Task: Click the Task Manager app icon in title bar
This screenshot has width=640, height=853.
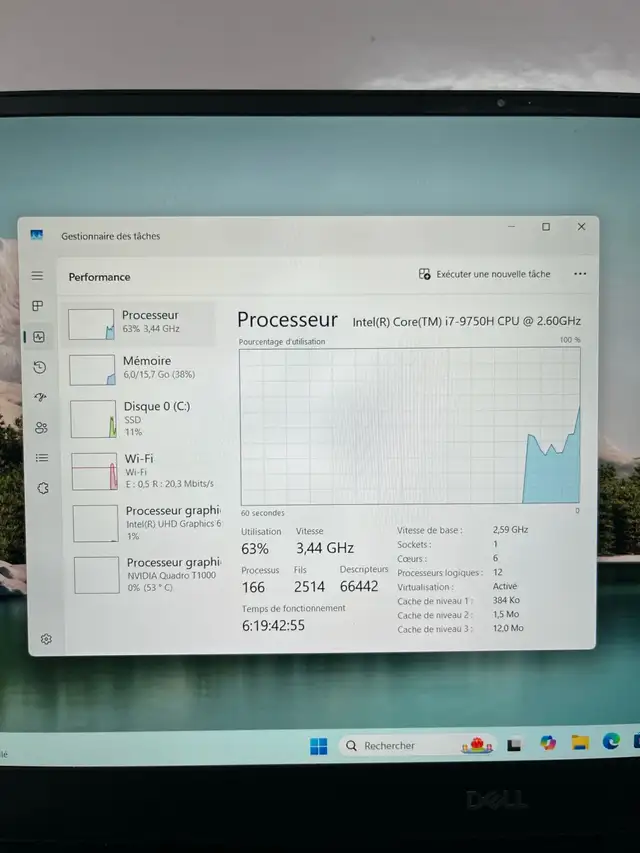Action: coord(36,235)
